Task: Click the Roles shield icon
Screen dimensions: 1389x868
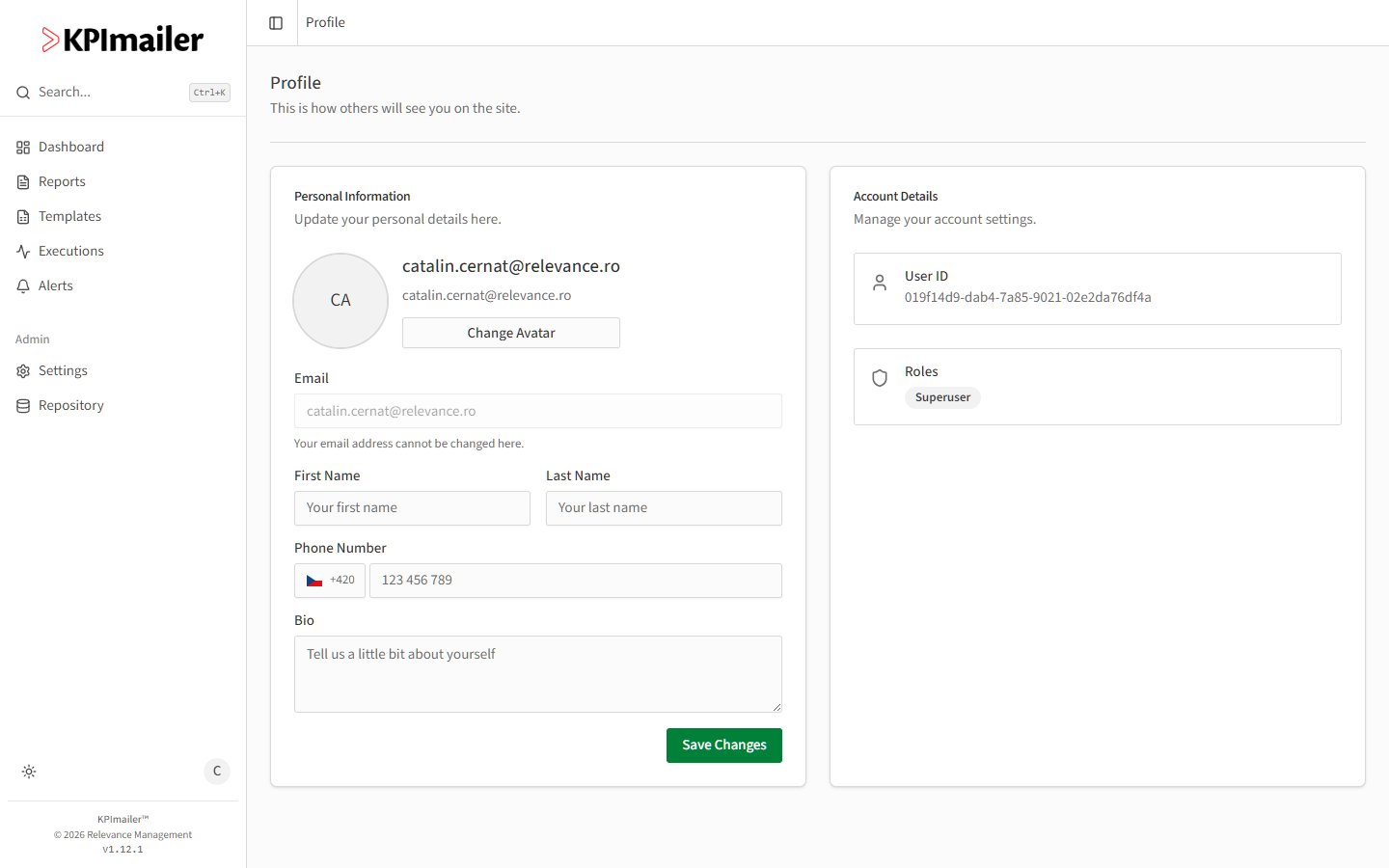Action: click(880, 378)
